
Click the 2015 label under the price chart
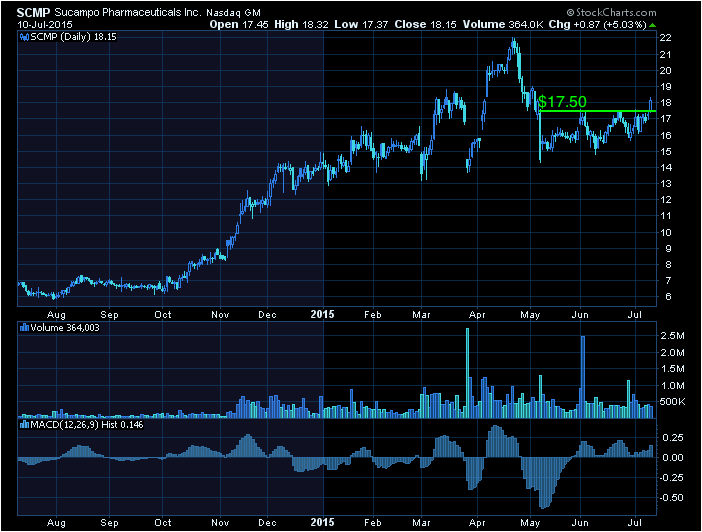pos(322,314)
